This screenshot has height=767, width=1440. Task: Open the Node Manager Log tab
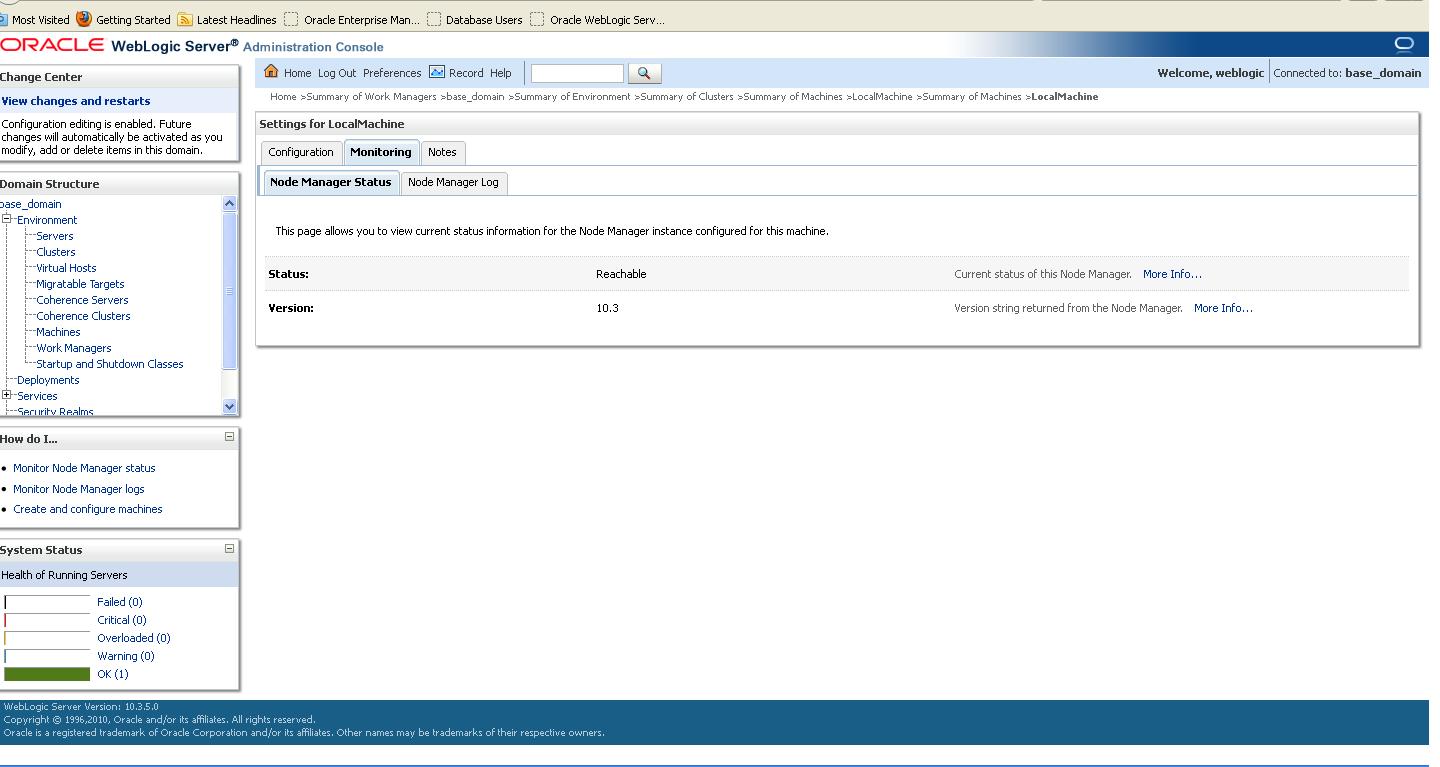click(x=453, y=183)
